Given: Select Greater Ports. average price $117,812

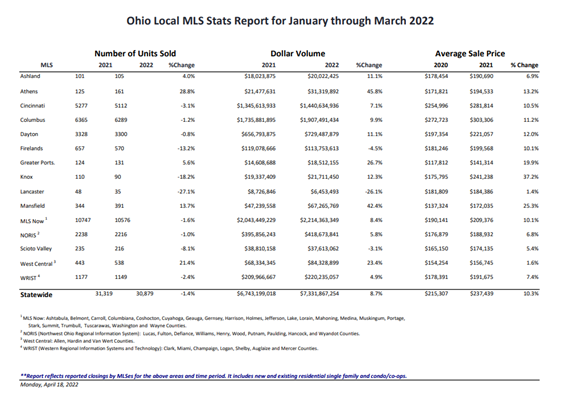Looking at the screenshot, I should pos(436,163).
